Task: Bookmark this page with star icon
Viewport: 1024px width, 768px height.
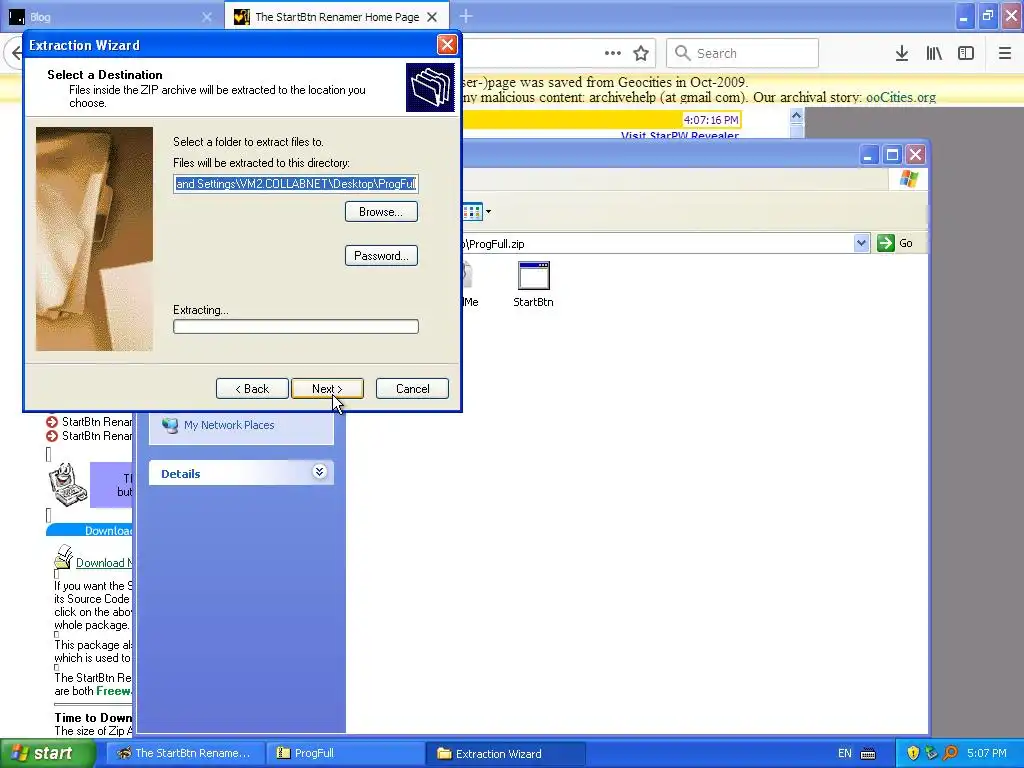Action: click(641, 53)
